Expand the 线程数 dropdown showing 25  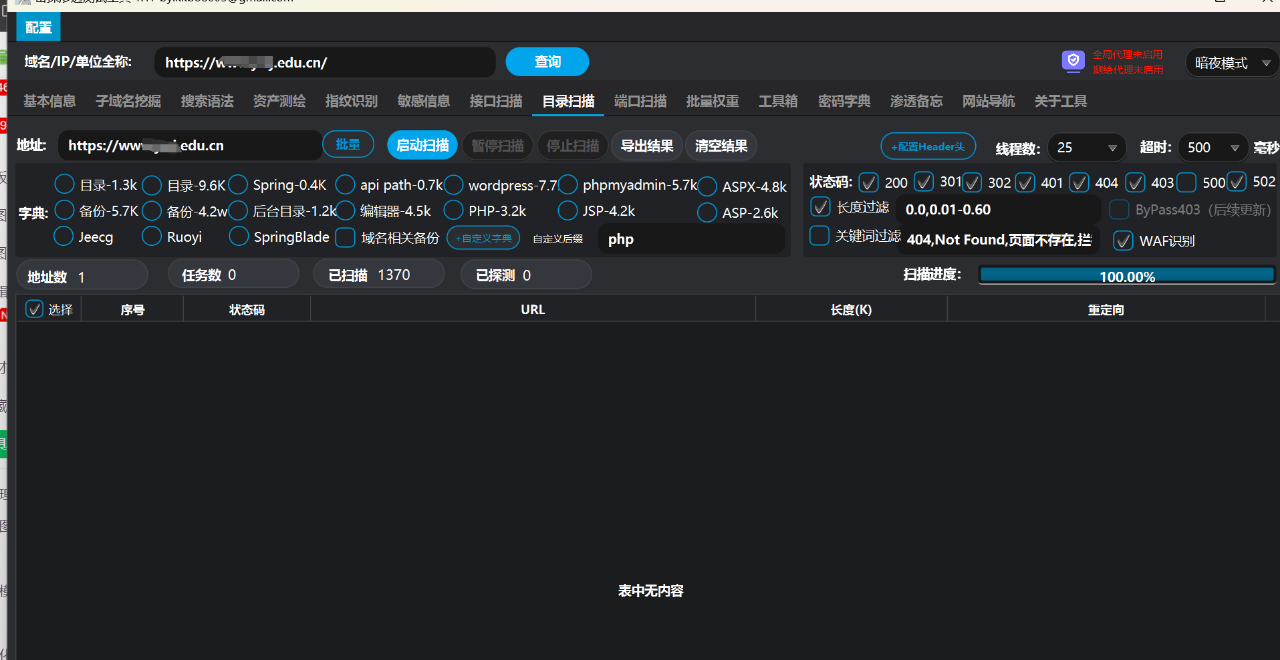click(1087, 147)
